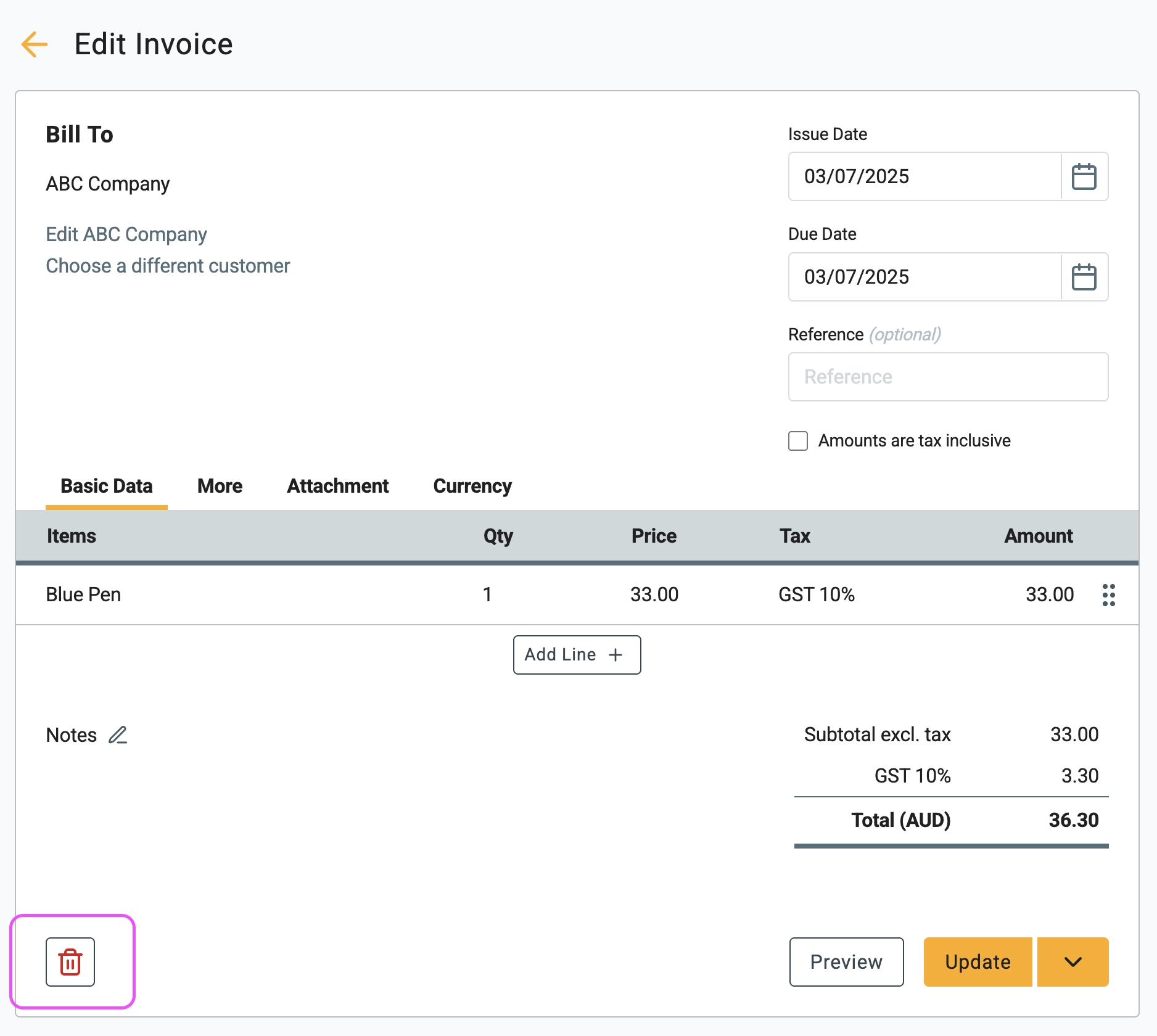Viewport: 1157px width, 1036px height.
Task: Click the ABC Company customer name
Action: point(108,184)
